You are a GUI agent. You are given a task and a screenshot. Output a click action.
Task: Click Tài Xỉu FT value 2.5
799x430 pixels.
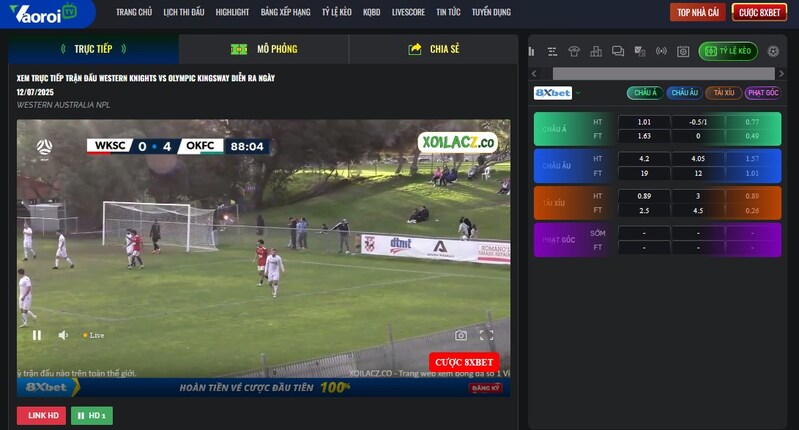coord(644,210)
